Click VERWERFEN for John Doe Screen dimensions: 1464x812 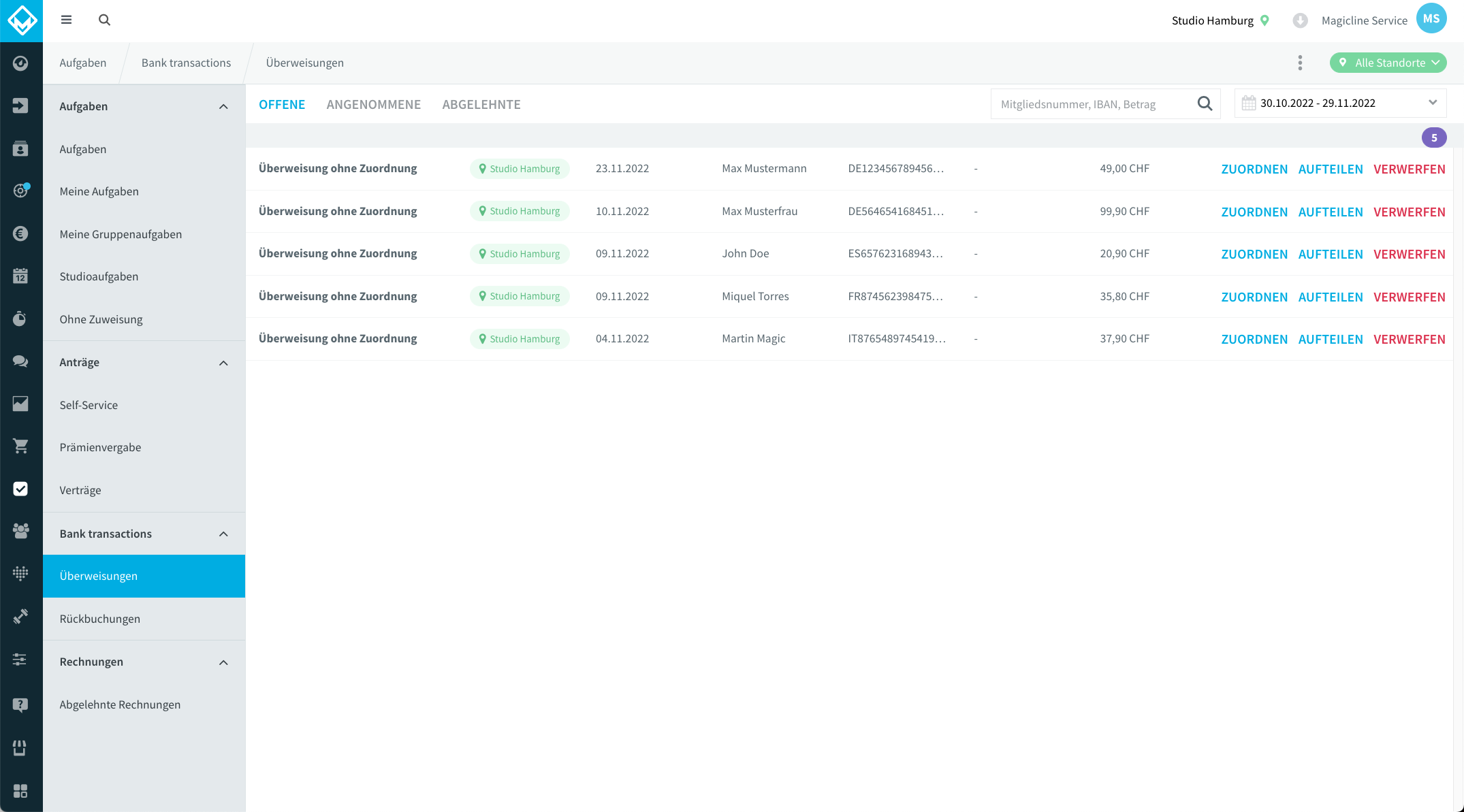click(x=1409, y=254)
